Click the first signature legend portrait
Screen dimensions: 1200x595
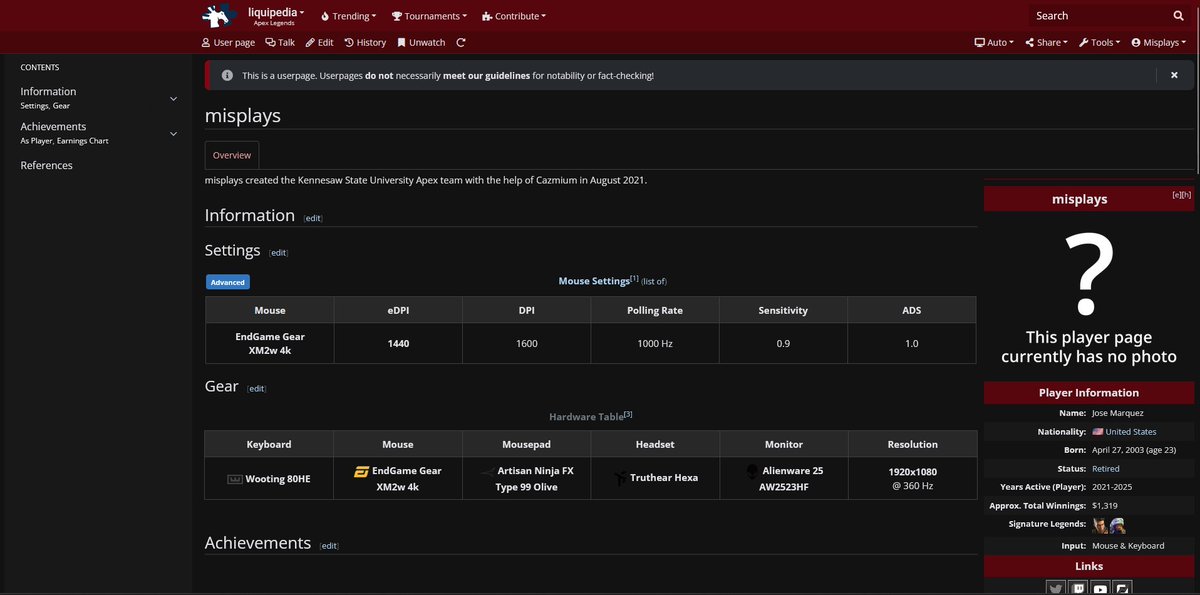pos(1100,525)
